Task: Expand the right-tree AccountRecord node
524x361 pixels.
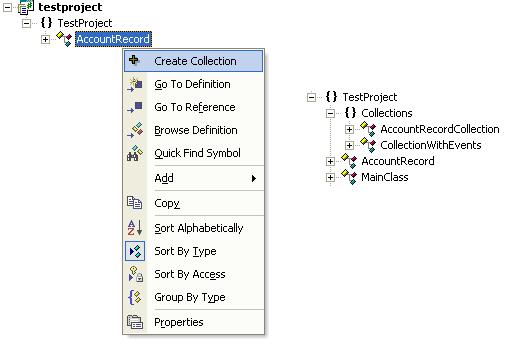Action: coord(330,161)
